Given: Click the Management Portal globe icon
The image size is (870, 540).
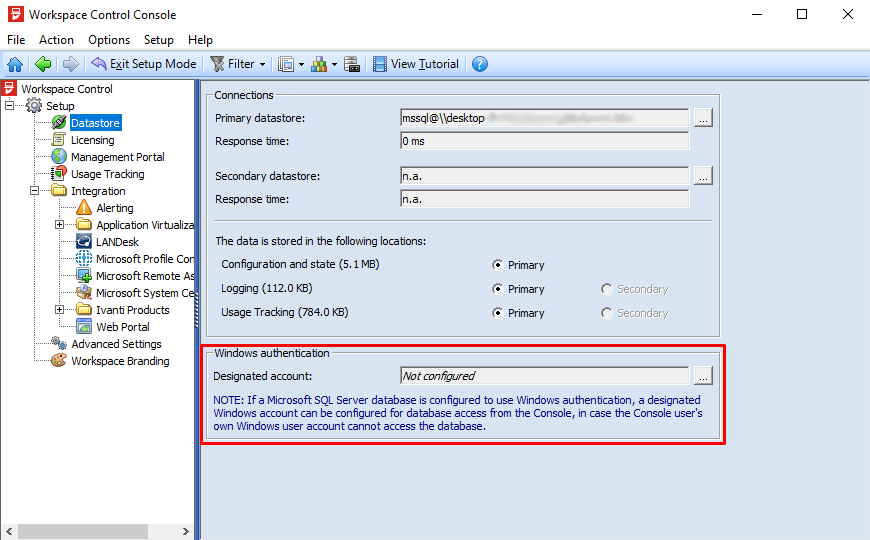Looking at the screenshot, I should 59,157.
